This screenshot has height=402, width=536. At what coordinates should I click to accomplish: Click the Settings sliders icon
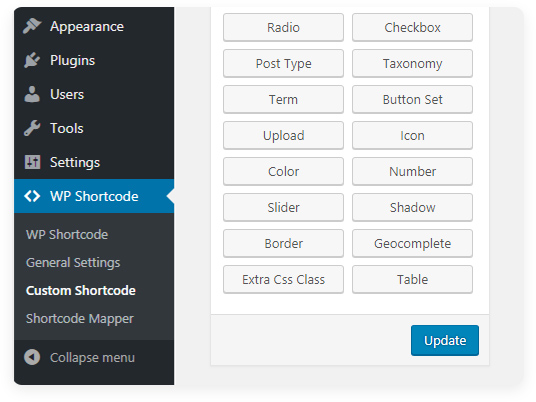pyautogui.click(x=32, y=162)
